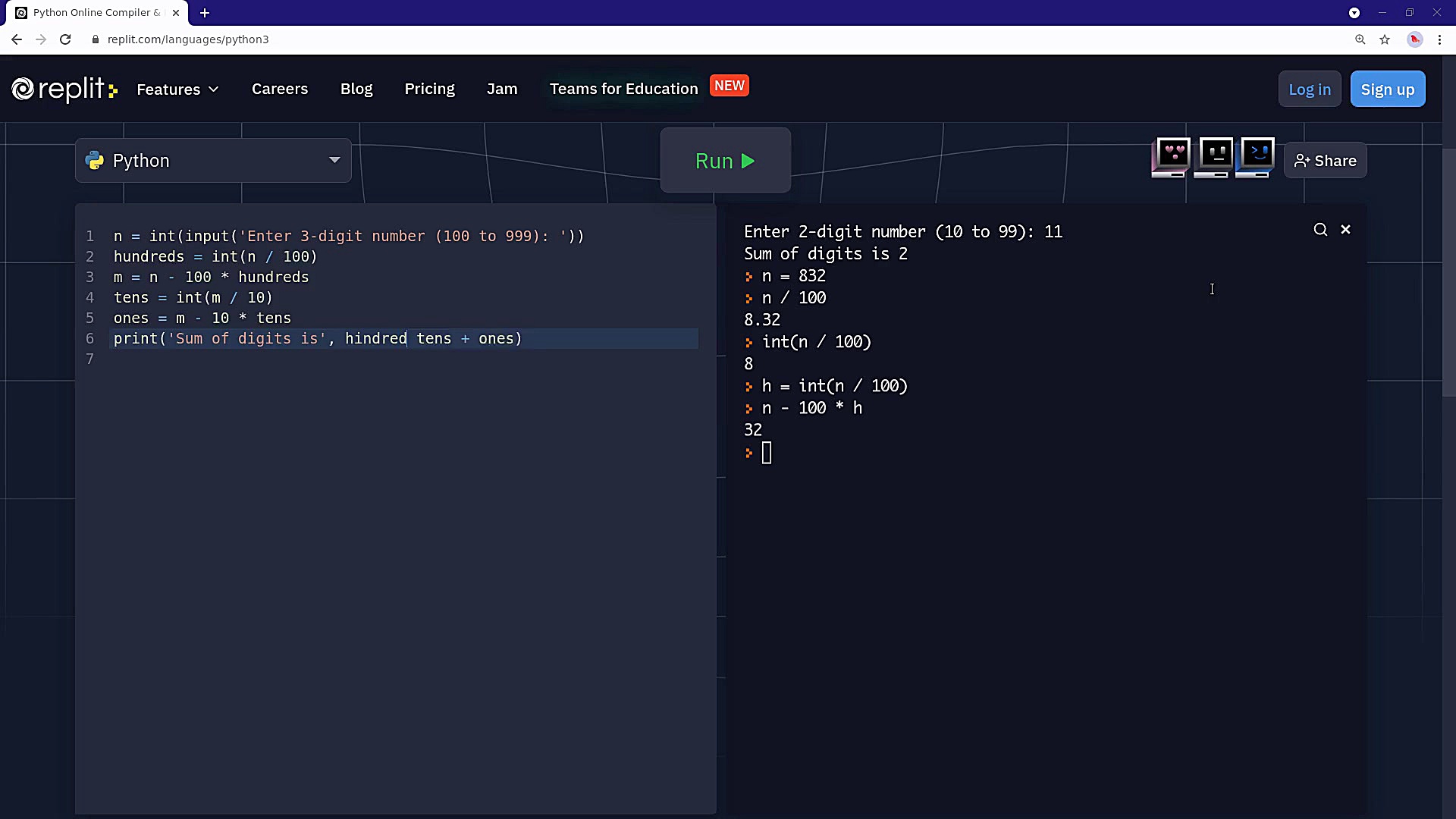The width and height of the screenshot is (1456, 819).
Task: Click the address bar URL
Action: (188, 39)
